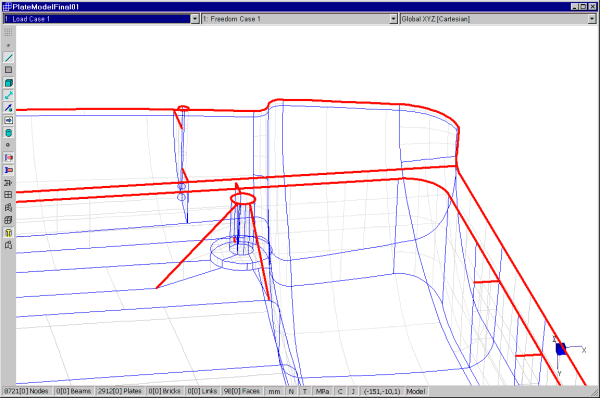
Task: Select the wireframe cube icon
Action: click(x=8, y=220)
